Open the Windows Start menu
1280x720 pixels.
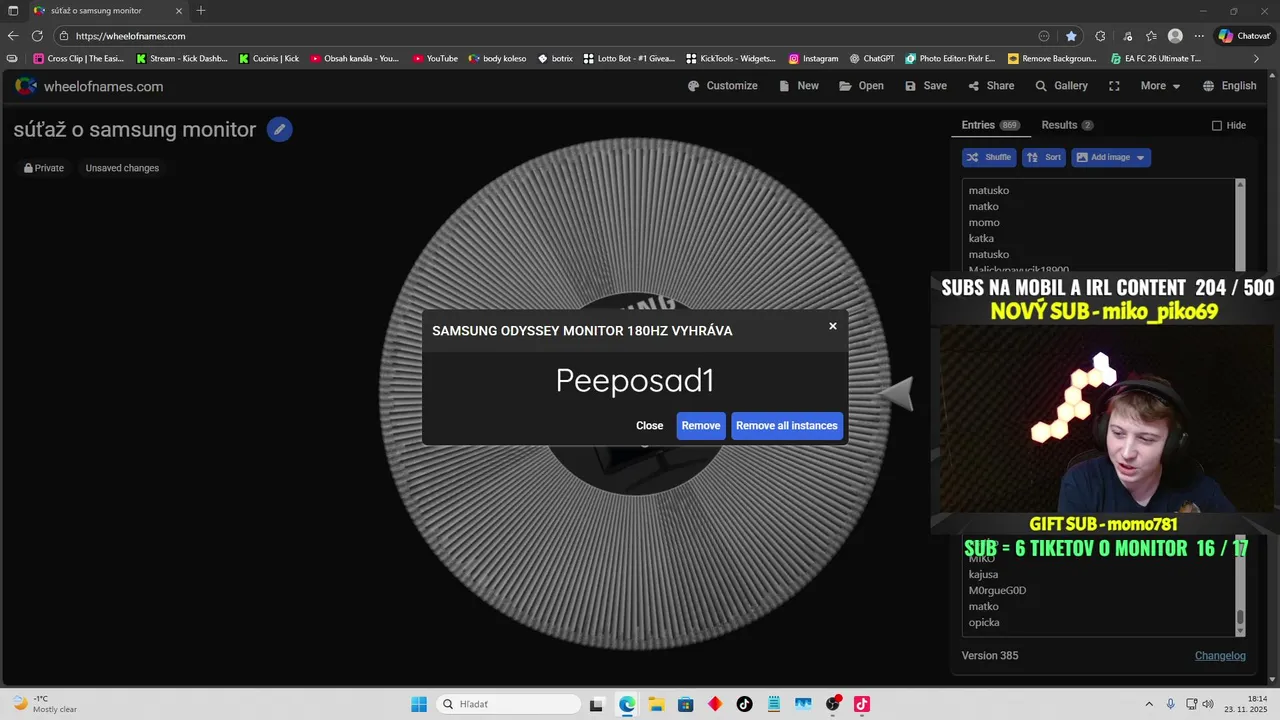pos(419,704)
